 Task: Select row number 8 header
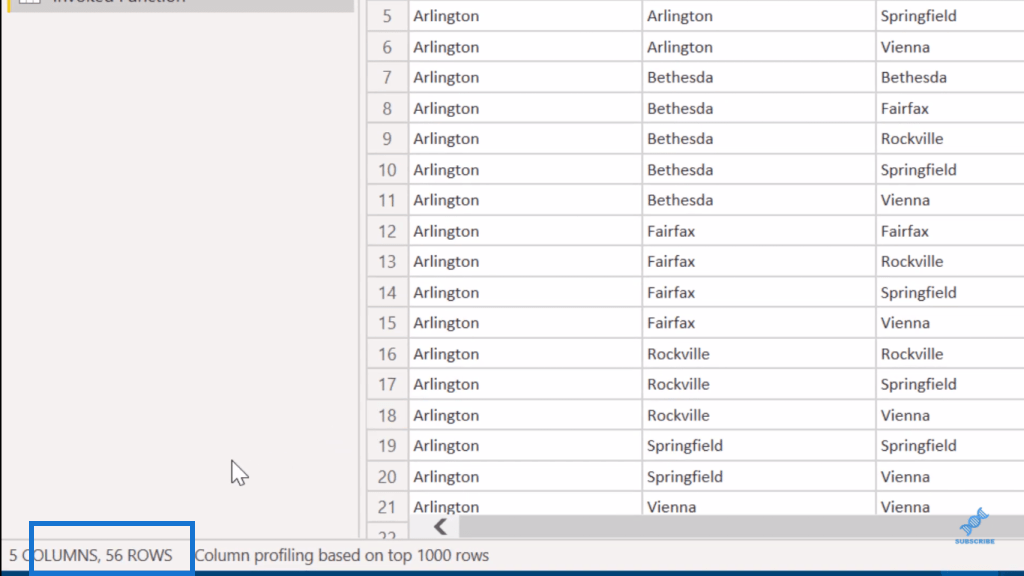click(x=387, y=108)
